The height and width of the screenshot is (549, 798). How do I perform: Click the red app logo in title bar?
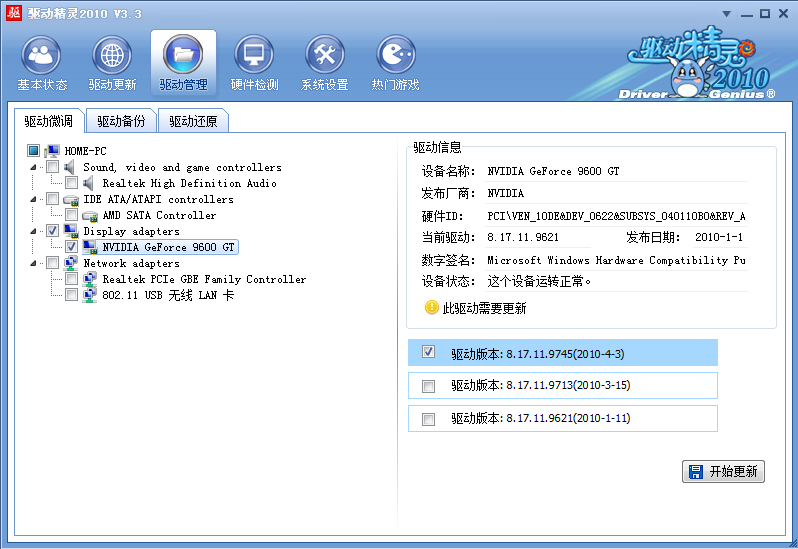[x=13, y=13]
